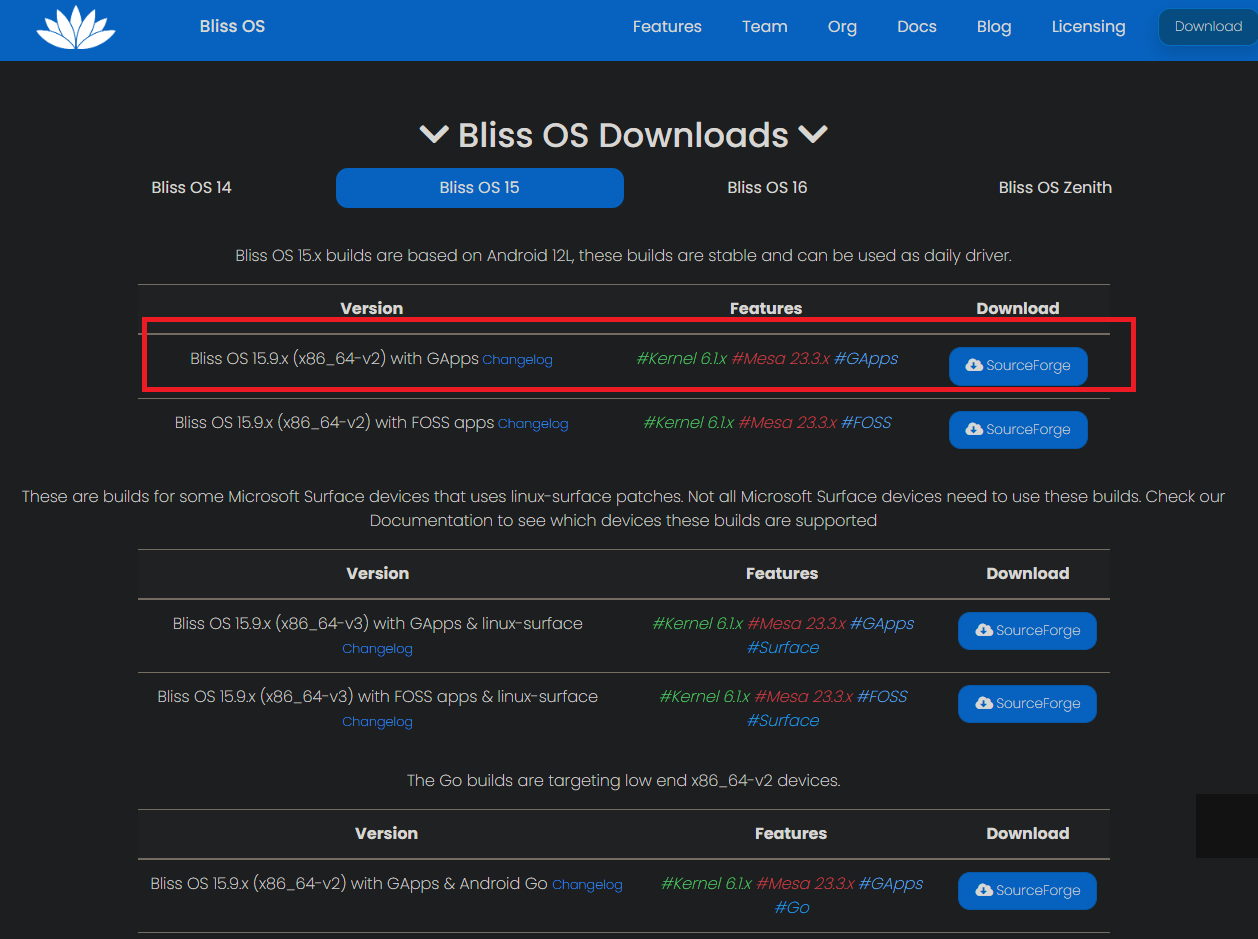Click the Download button in the header
The image size is (1258, 939).
coord(1208,27)
